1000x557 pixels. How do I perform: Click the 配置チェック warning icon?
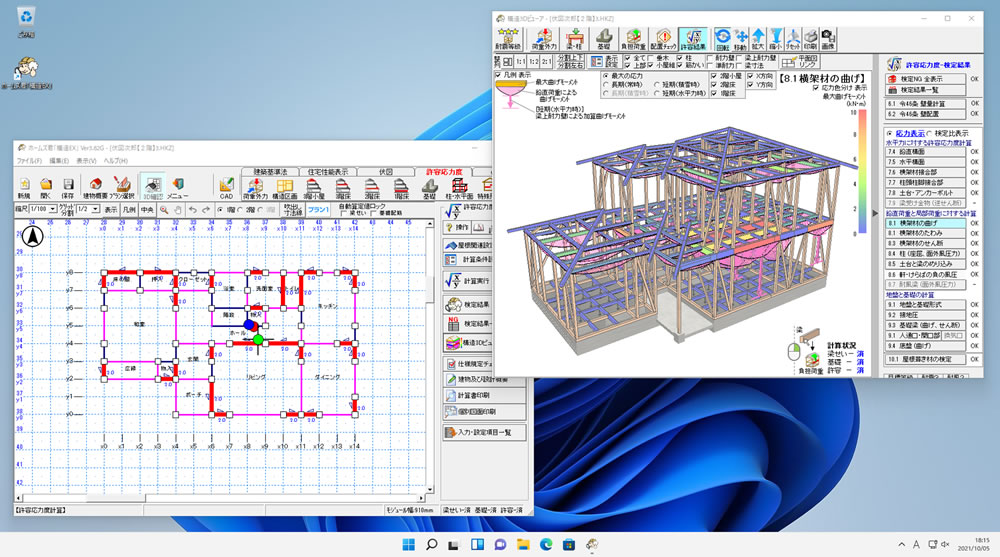pyautogui.click(x=663, y=39)
